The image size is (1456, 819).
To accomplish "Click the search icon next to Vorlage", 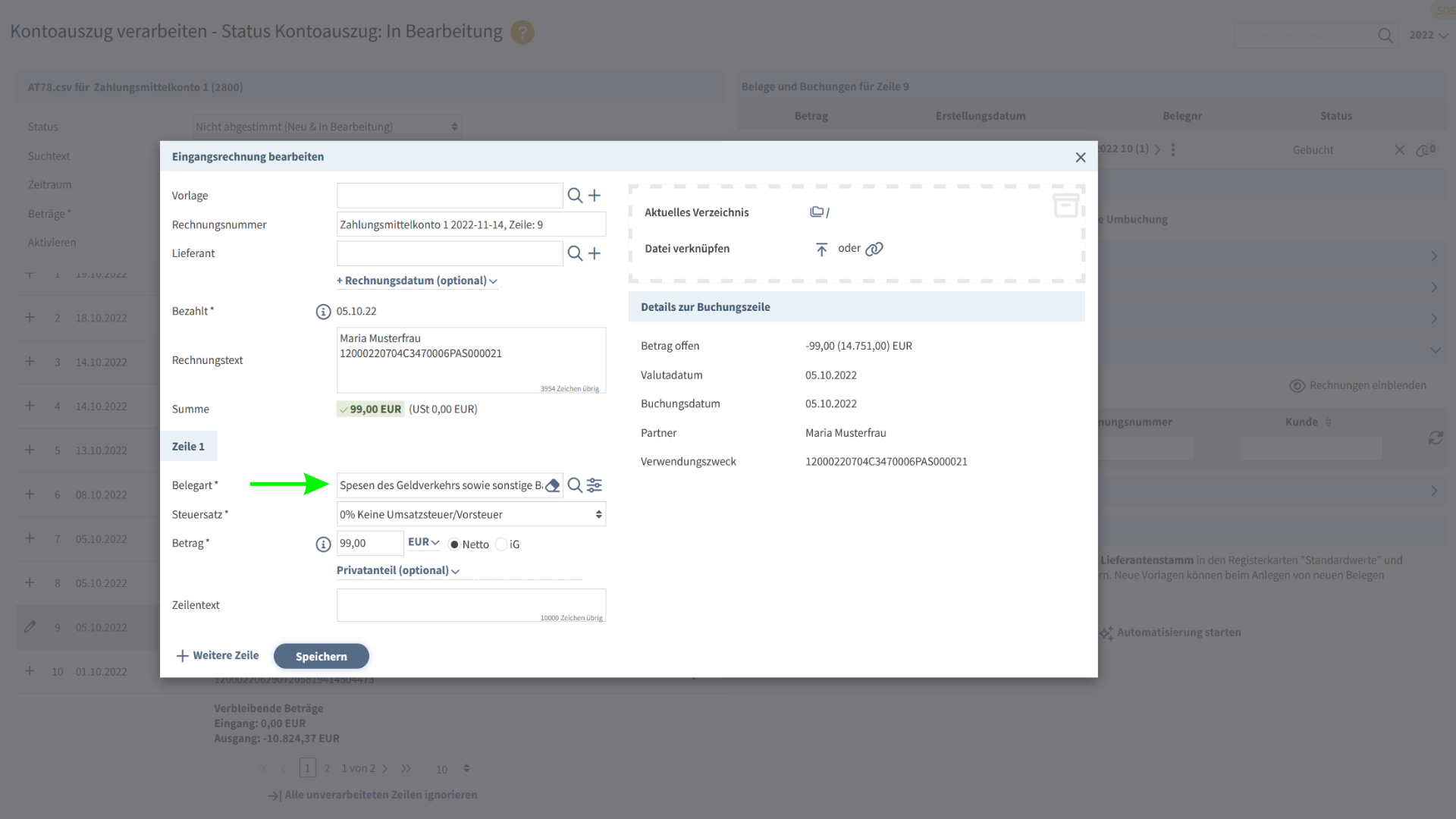I will pyautogui.click(x=575, y=196).
